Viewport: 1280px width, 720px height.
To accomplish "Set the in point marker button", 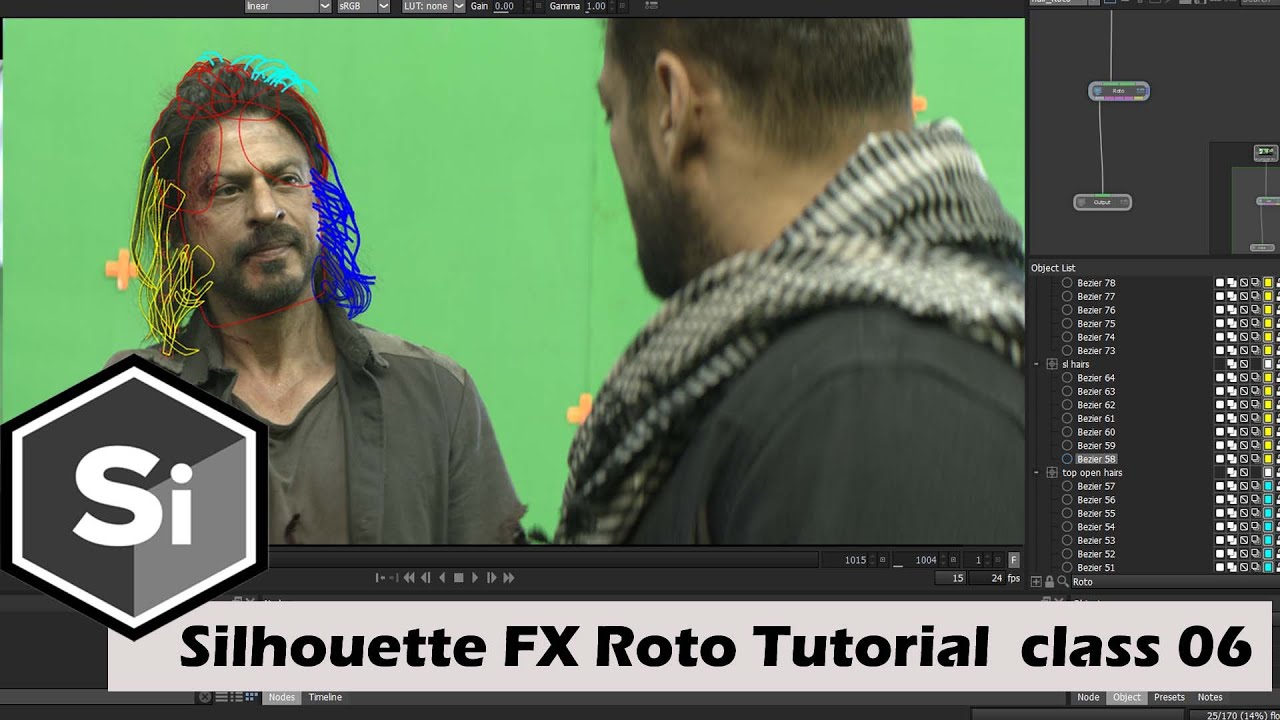I will coord(379,578).
